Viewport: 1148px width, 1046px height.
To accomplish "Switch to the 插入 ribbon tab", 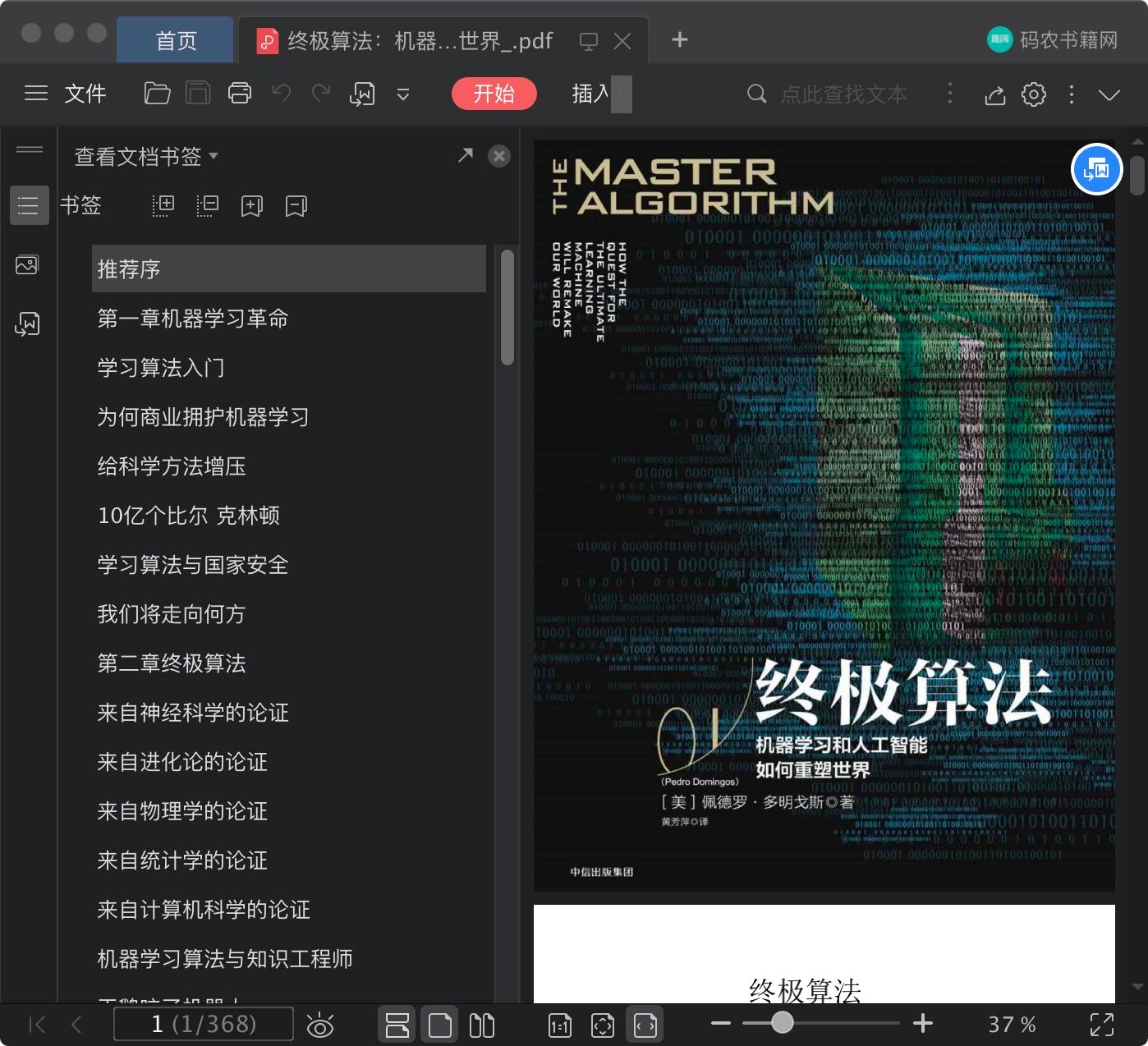I will (x=590, y=94).
